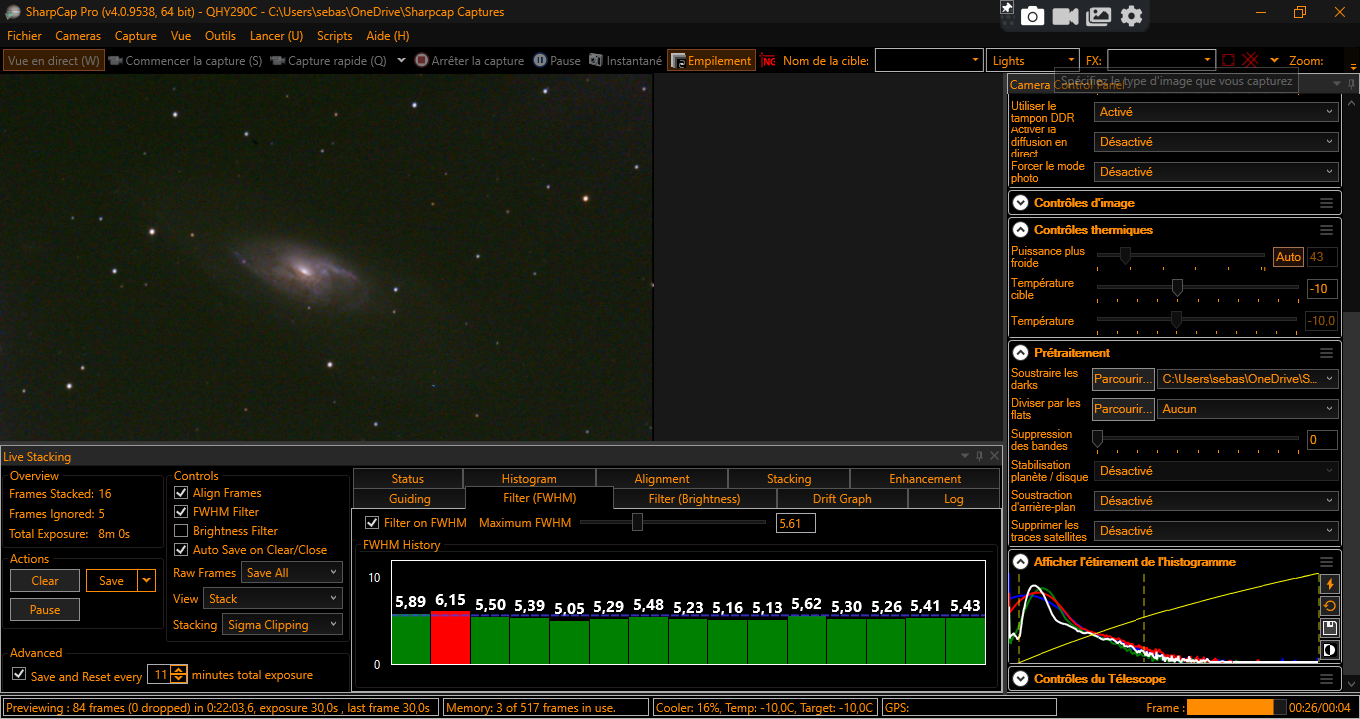Viewport: 1360px width, 719px height.
Task: Reset histogram stretch with circular arrow icon
Action: pyautogui.click(x=1330, y=606)
